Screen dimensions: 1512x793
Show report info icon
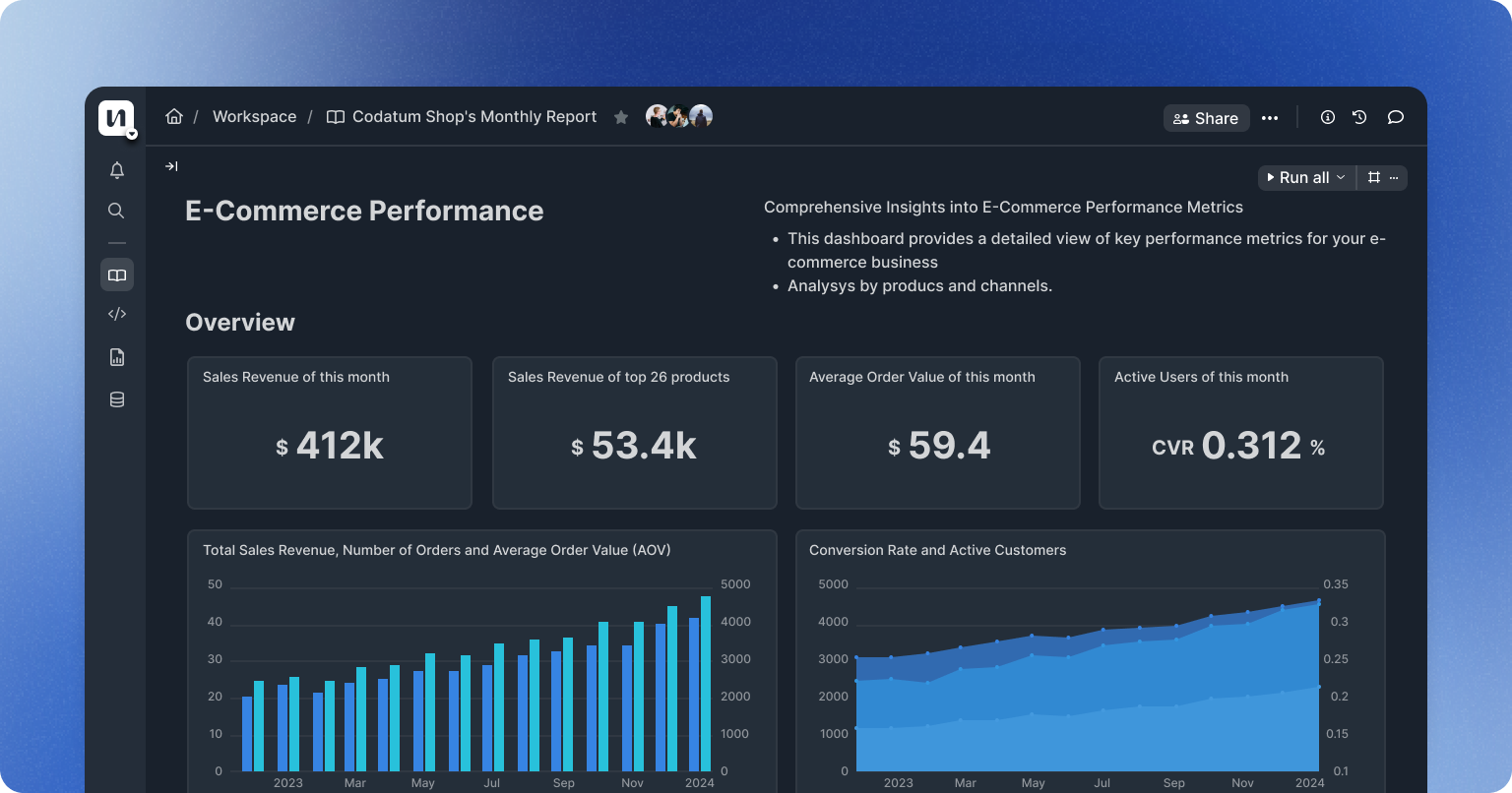tap(1327, 117)
